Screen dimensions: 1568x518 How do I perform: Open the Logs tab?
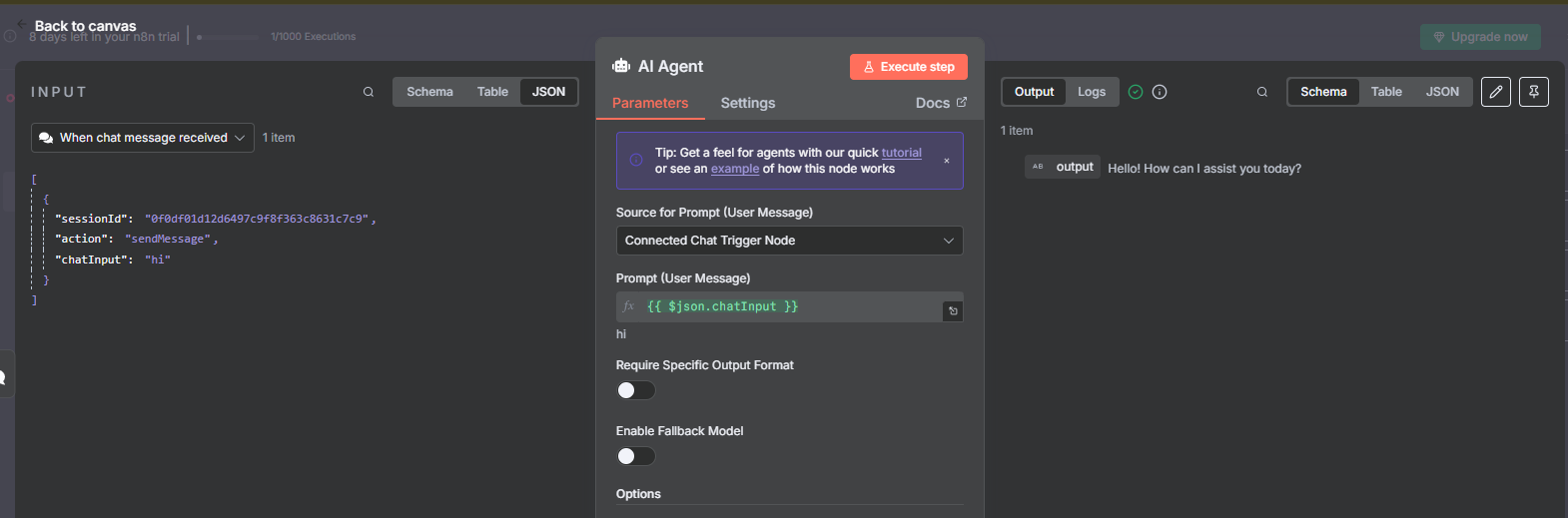click(1091, 92)
